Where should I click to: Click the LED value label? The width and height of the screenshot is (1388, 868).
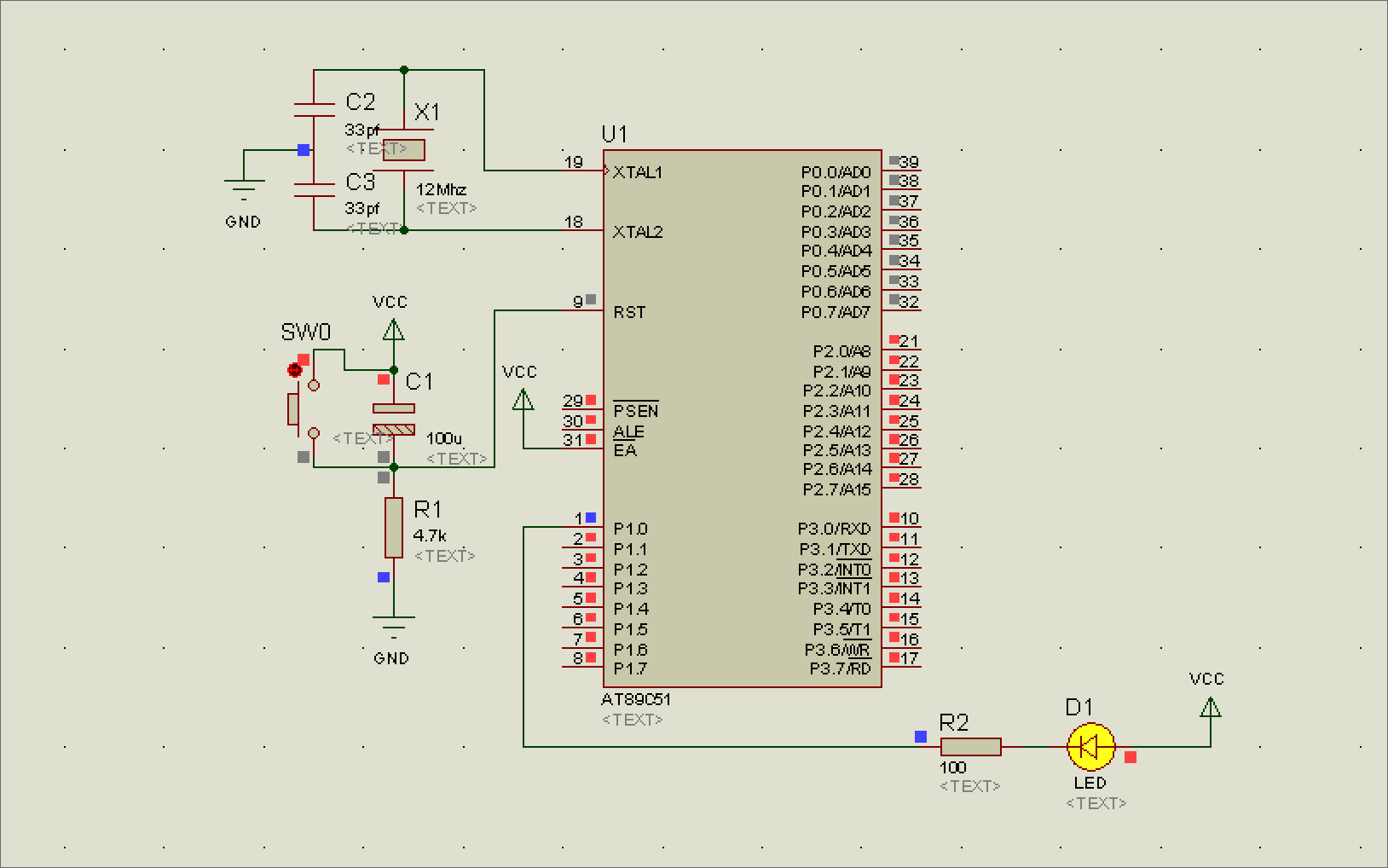(x=1090, y=783)
